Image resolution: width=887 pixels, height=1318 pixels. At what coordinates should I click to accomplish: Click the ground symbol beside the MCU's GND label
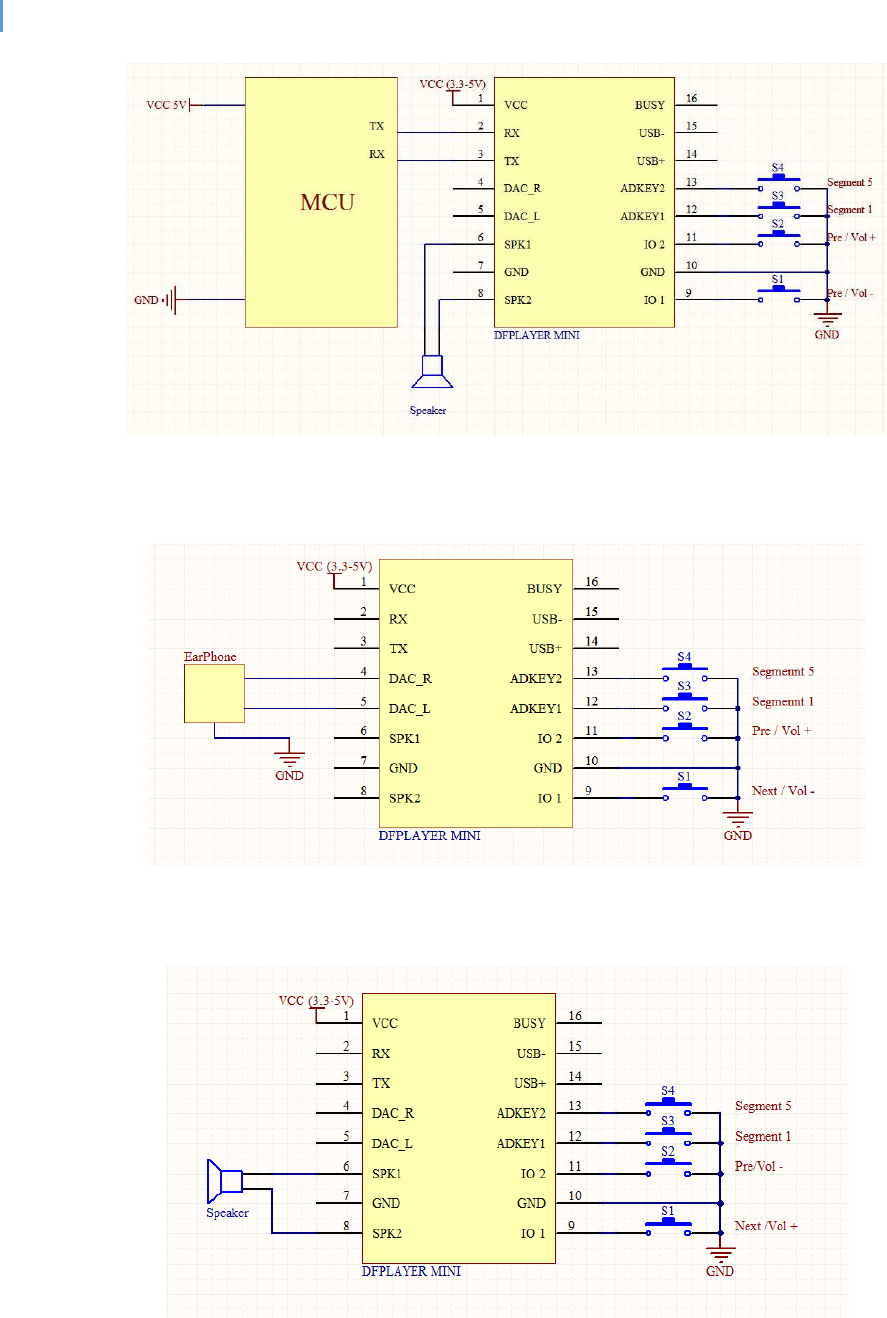[171, 298]
